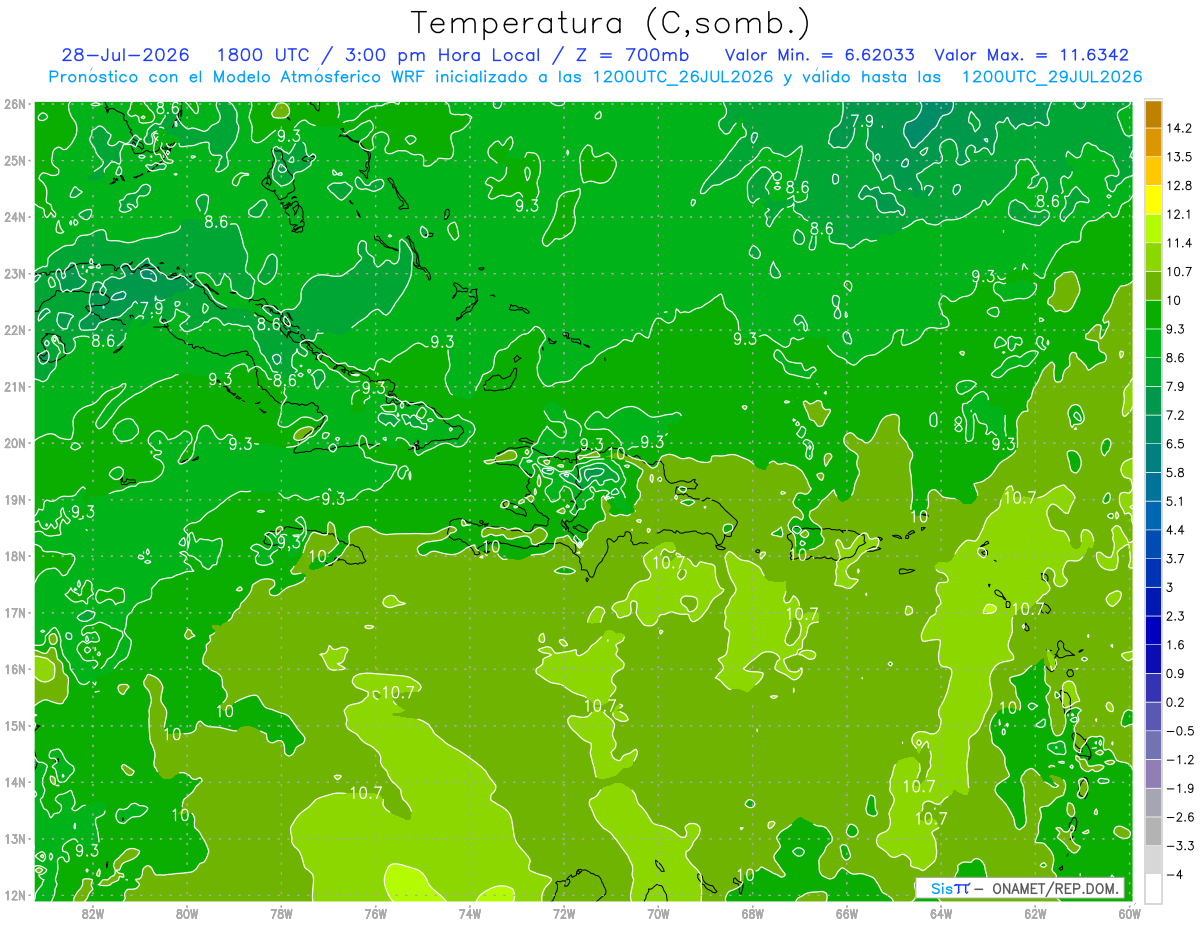The image size is (1200, 927).
Task: Click the 2.3 colorbar value
Action: pyautogui.click(x=1175, y=616)
